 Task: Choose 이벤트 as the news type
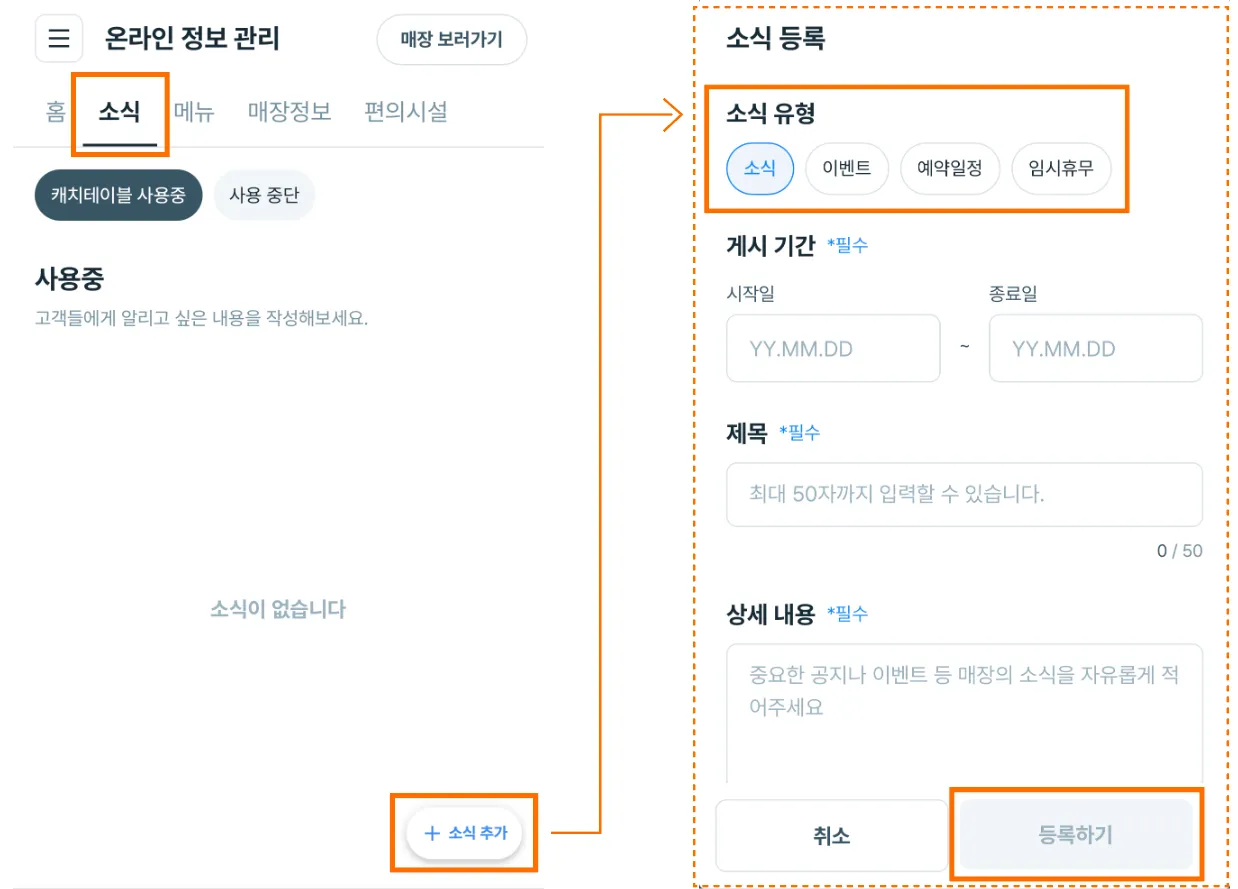[846, 168]
